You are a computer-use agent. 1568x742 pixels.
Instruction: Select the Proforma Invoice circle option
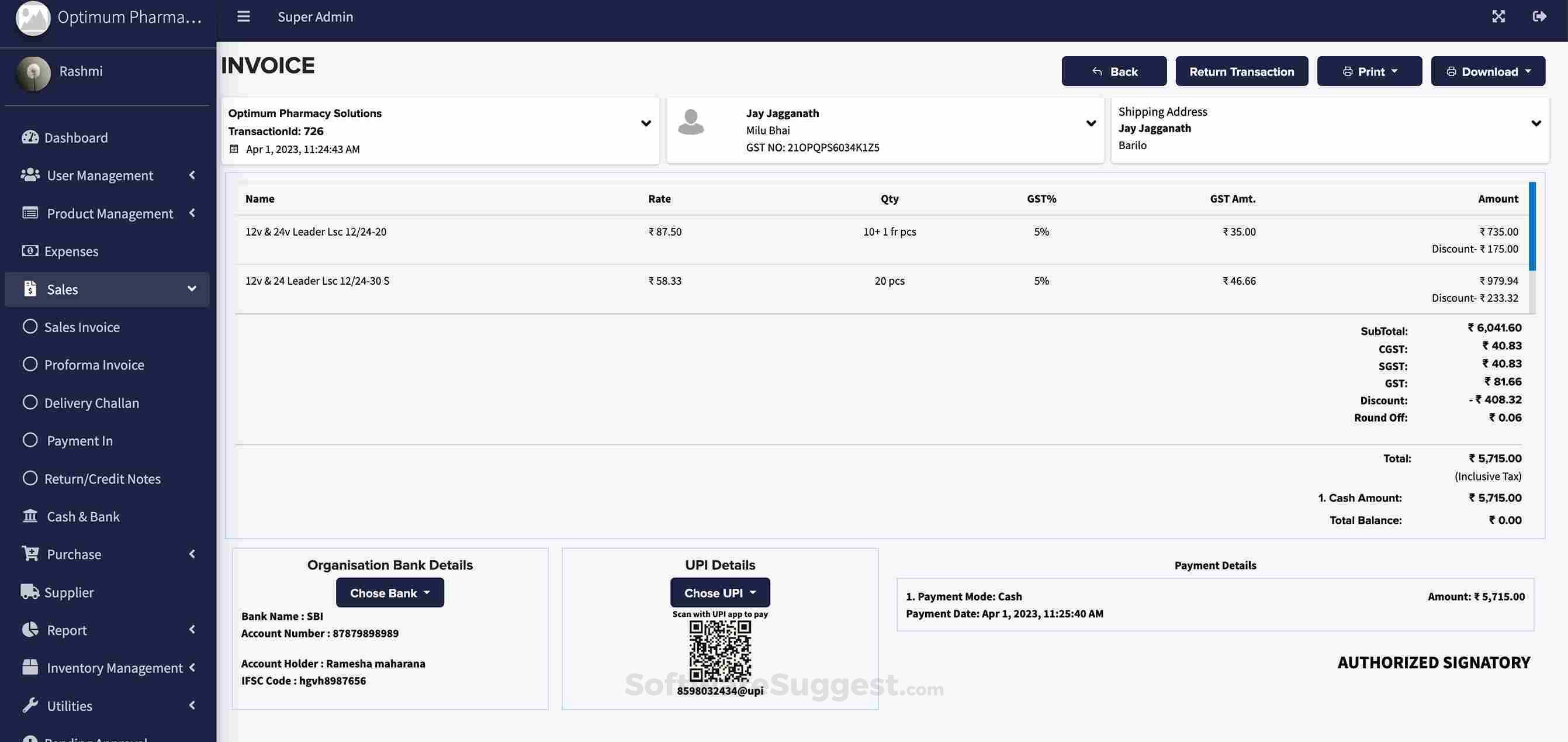tap(30, 364)
